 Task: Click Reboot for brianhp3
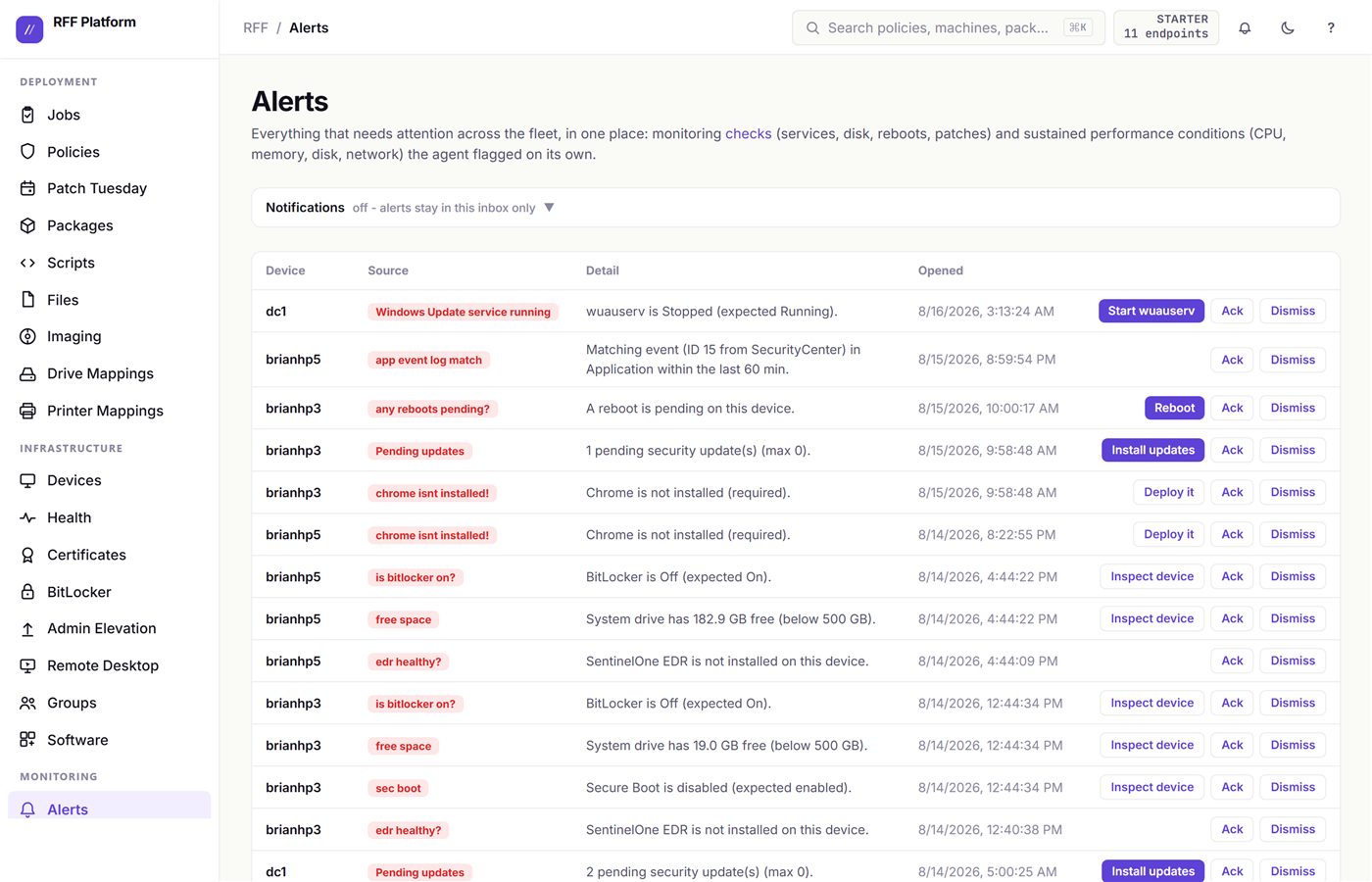(1174, 408)
